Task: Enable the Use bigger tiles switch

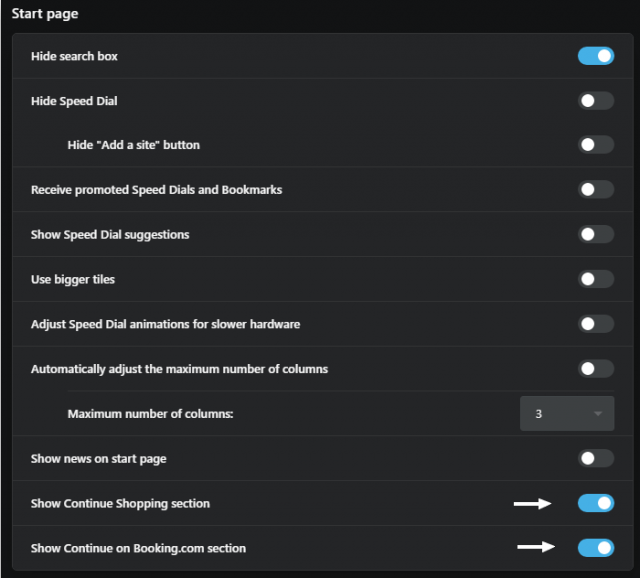Action: point(596,279)
